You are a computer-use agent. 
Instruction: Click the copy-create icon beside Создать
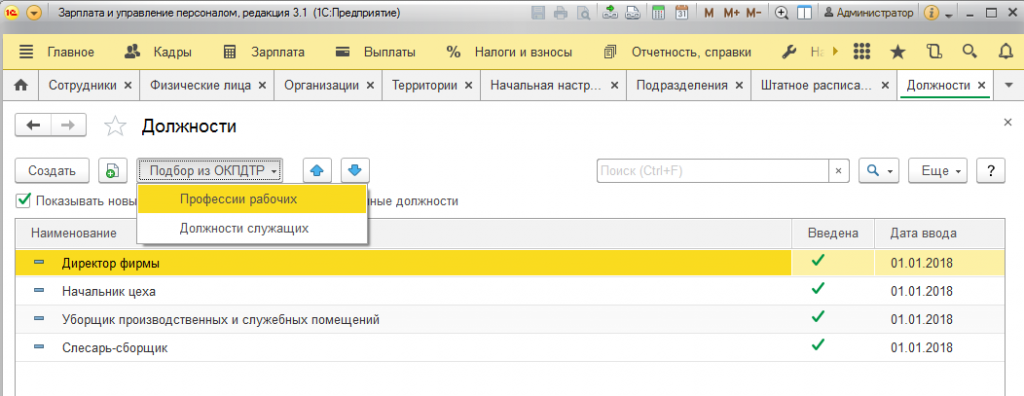click(x=112, y=171)
